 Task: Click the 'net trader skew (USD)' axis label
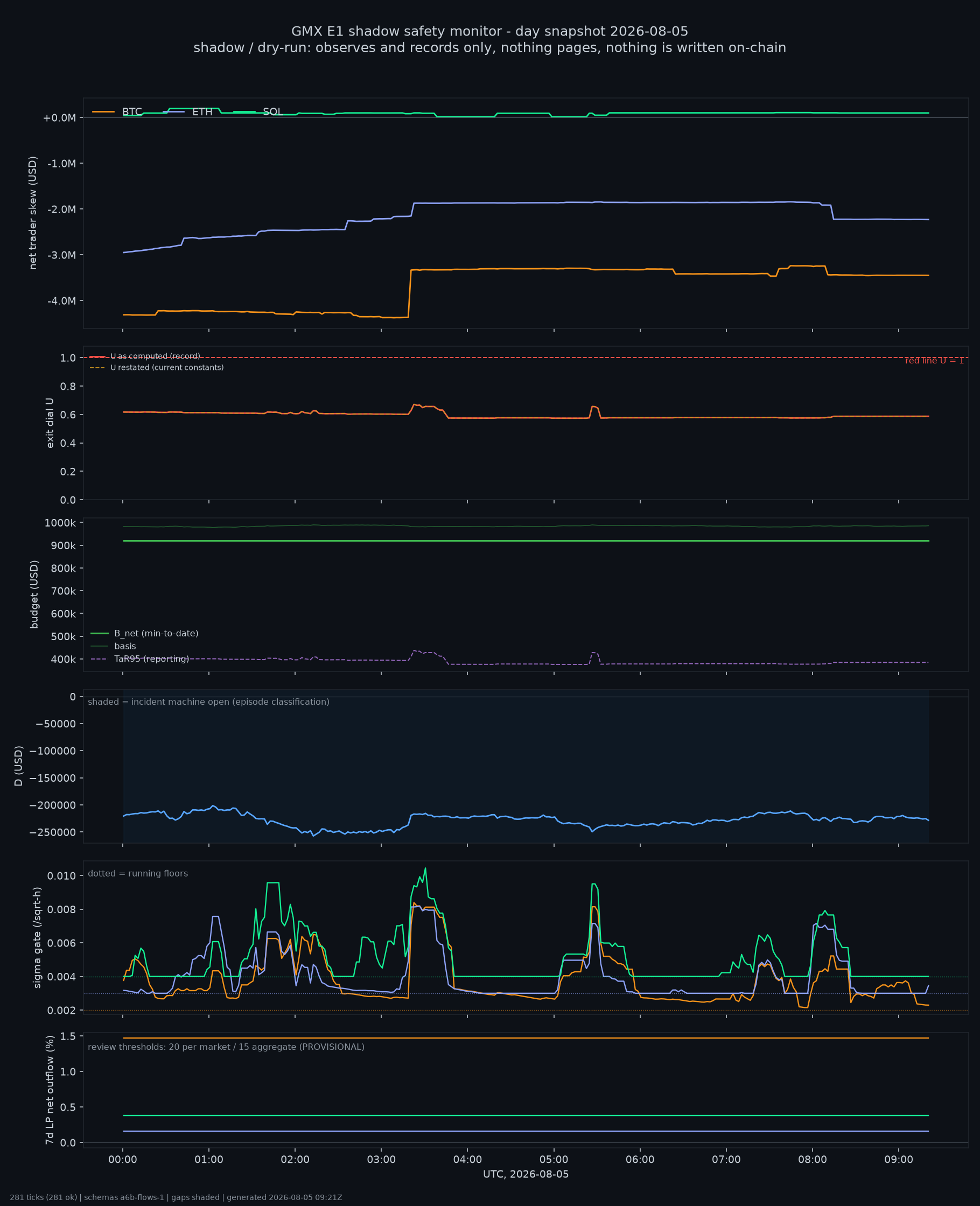tap(33, 213)
